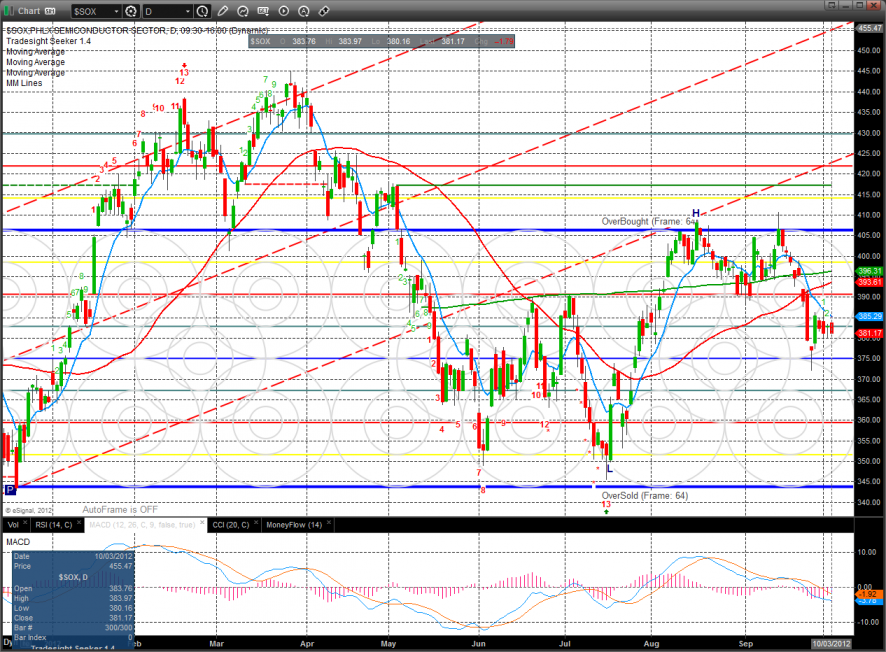This screenshot has height=652, width=886.
Task: Click the OverBought (Frame: 64) label
Action: click(x=648, y=221)
